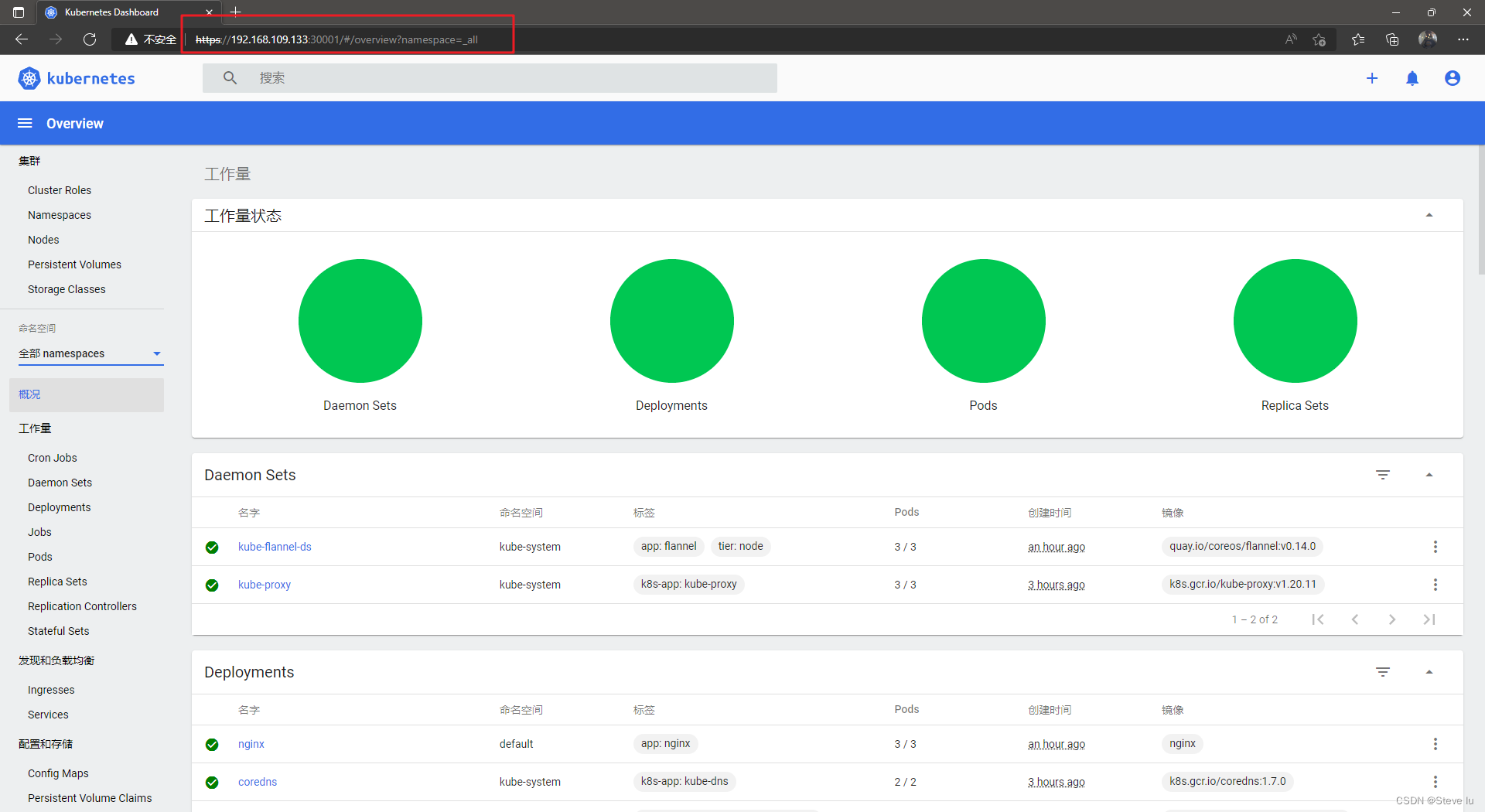Open Replication Controllers in sidebar
The image size is (1485, 812).
82,606
